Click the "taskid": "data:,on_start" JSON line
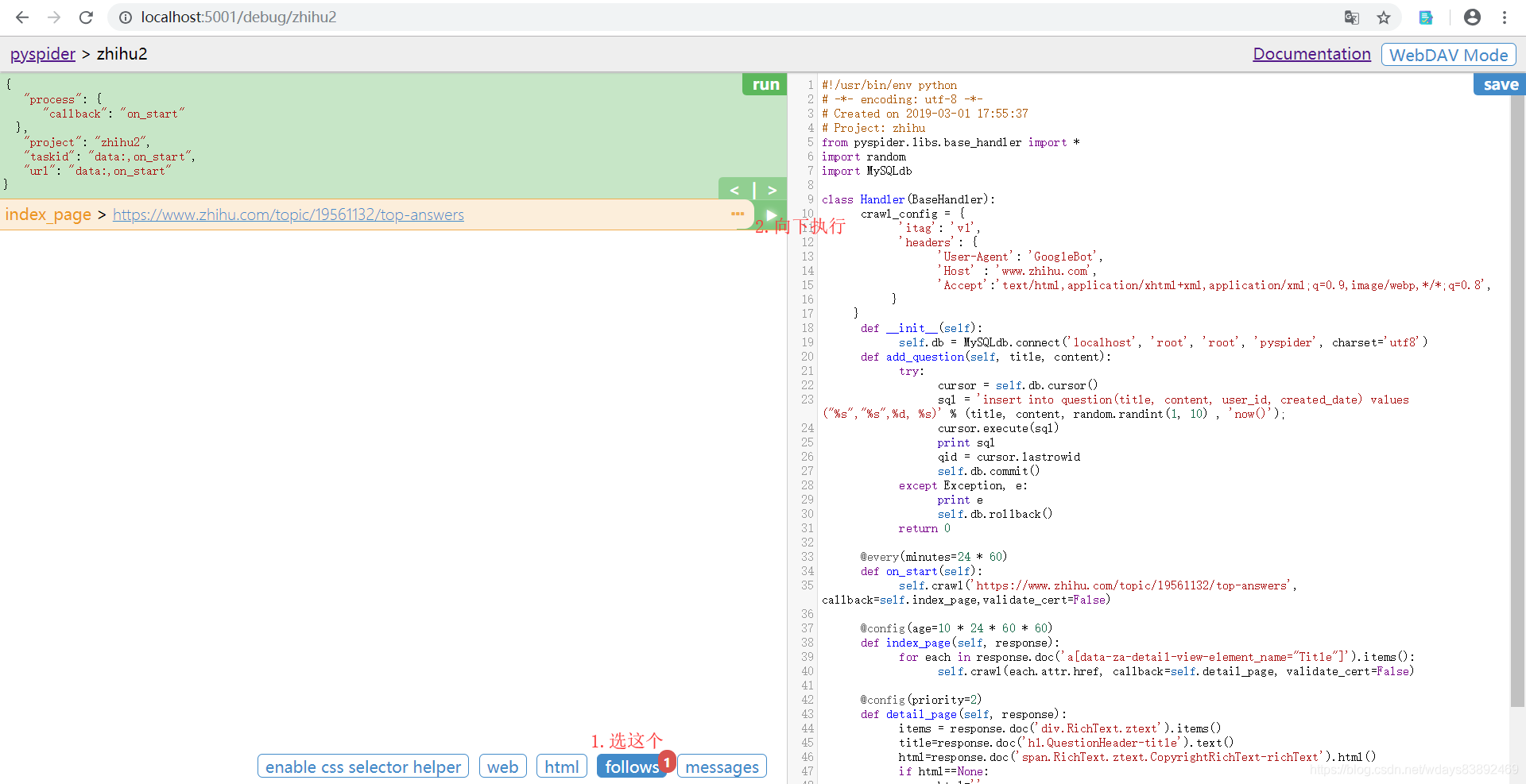This screenshot has height=784, width=1526. coord(110,156)
